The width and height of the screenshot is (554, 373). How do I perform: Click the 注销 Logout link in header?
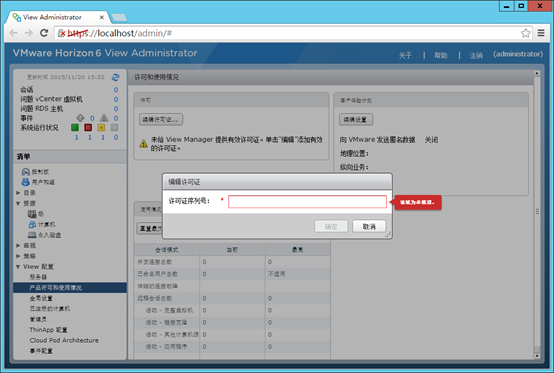476,55
